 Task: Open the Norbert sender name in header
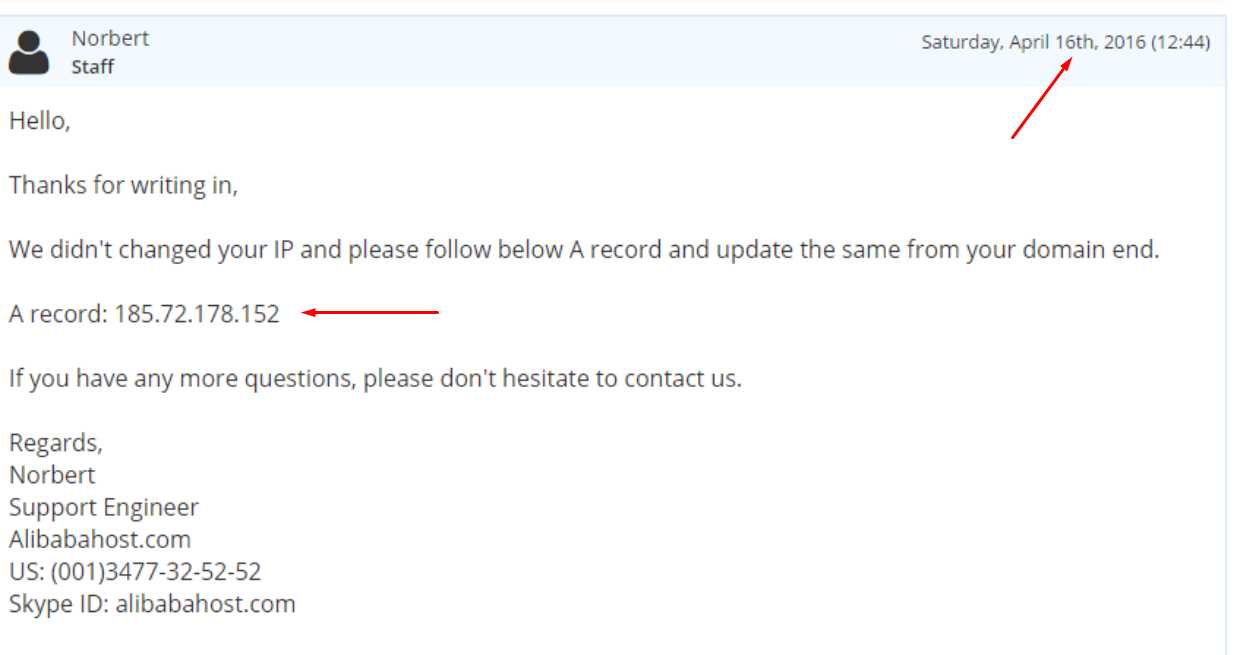tap(110, 38)
